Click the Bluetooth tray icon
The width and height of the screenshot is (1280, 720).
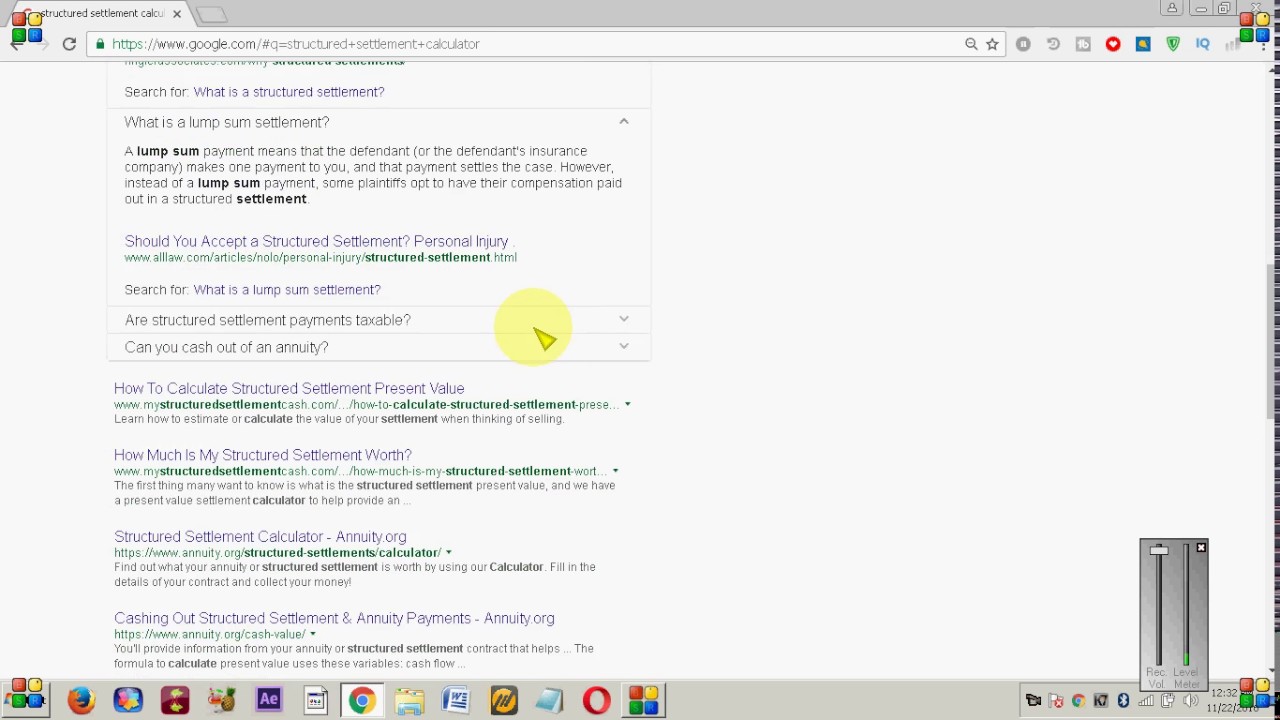click(x=1123, y=701)
